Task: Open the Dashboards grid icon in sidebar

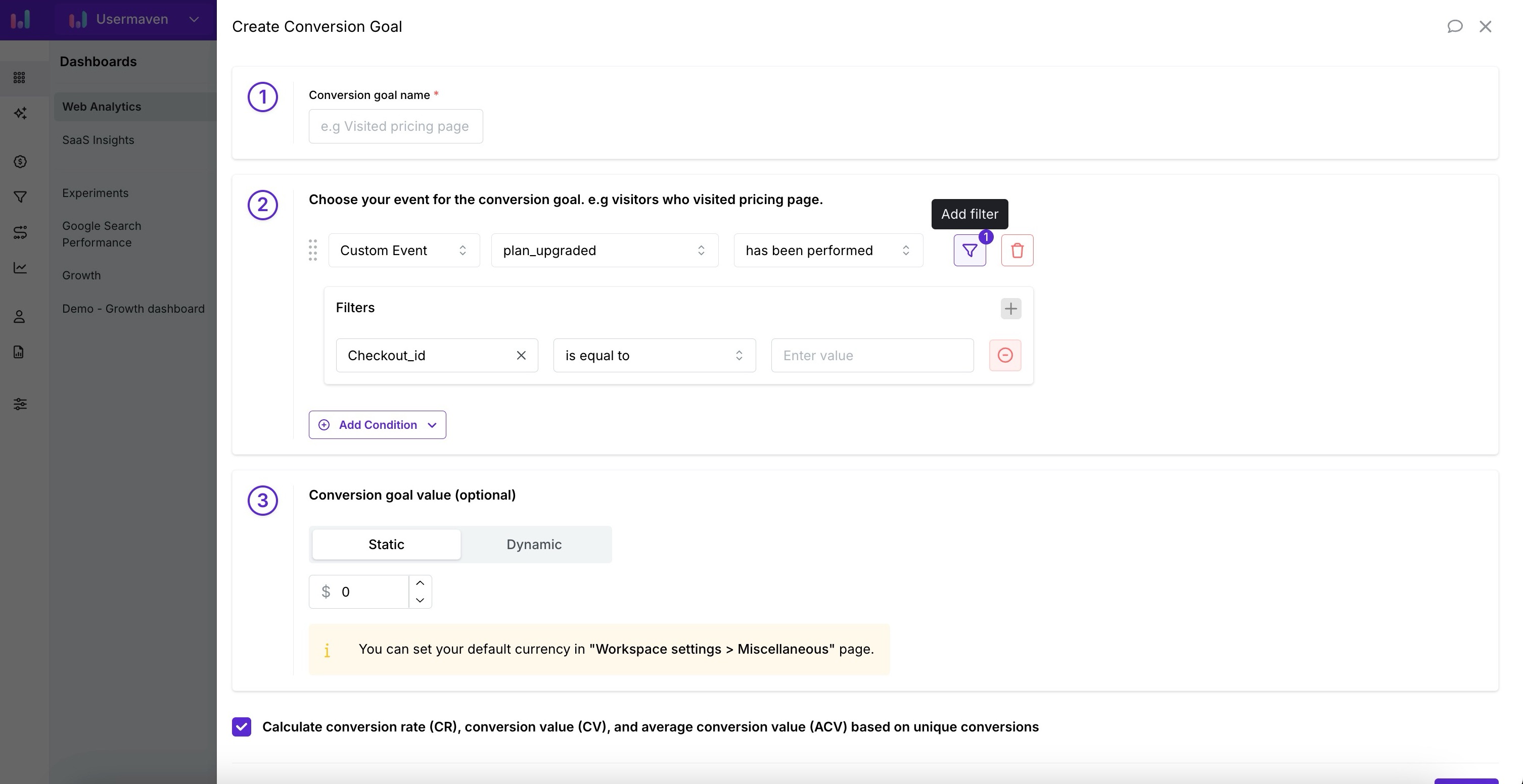Action: [x=20, y=77]
